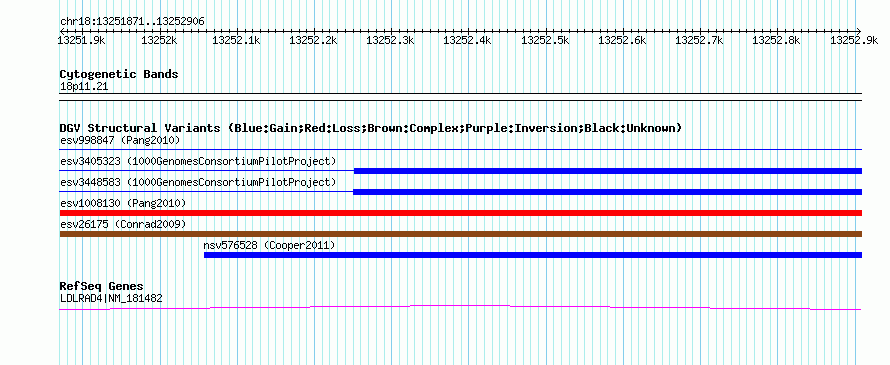
Task: Click the 13252k ruler tick label
Action: coord(159,40)
